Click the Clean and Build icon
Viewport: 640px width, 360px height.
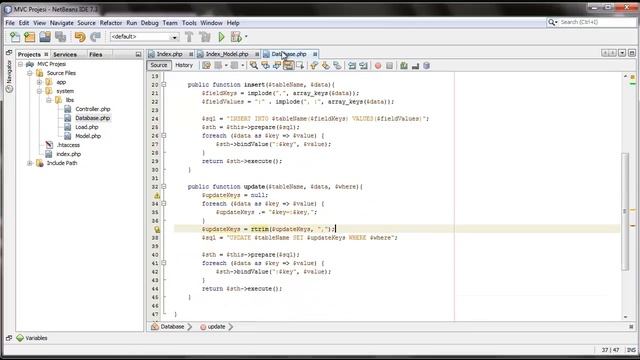pos(204,37)
